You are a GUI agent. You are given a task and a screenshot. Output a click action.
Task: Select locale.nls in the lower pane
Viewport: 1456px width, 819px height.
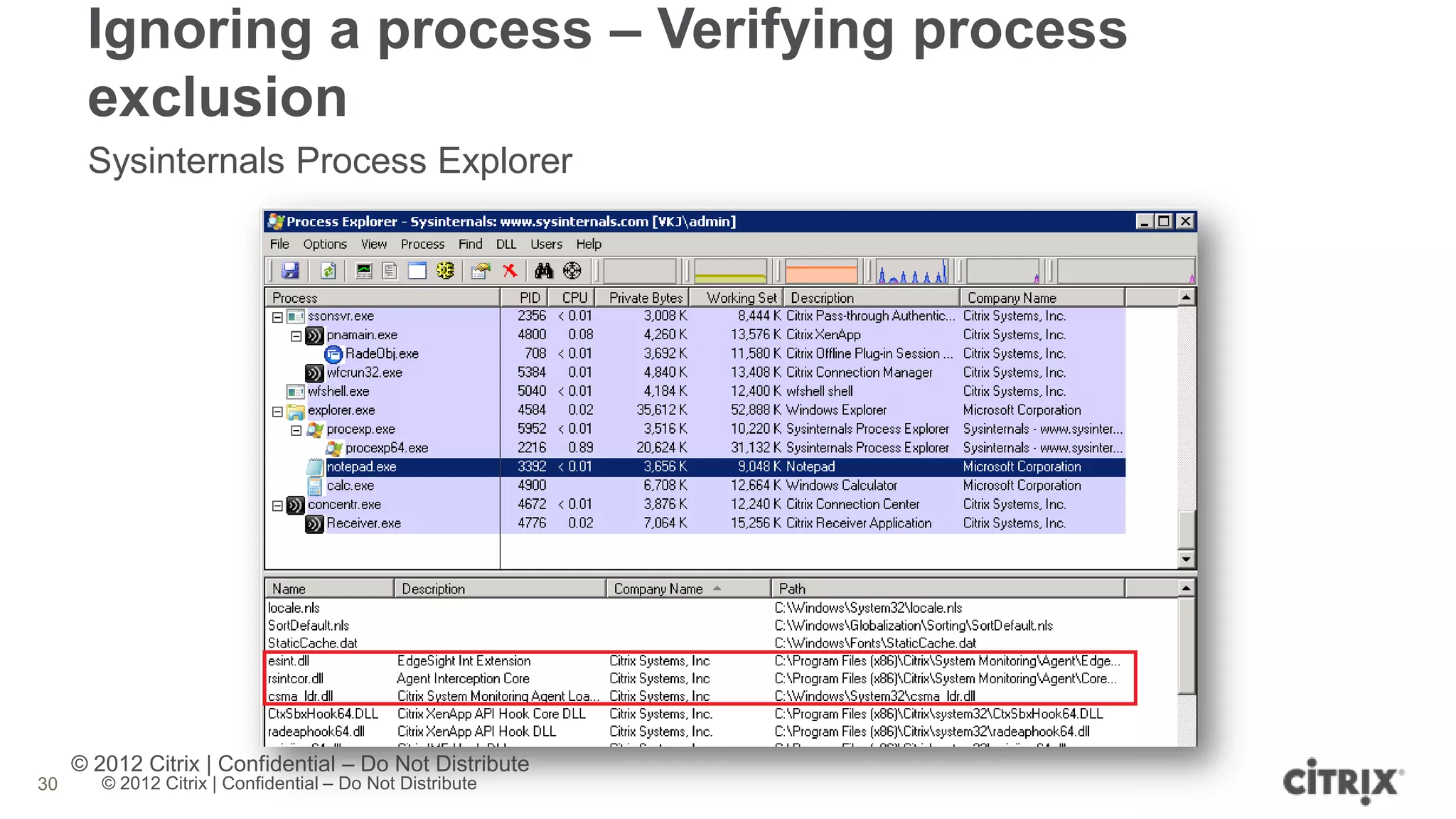click(696, 608)
